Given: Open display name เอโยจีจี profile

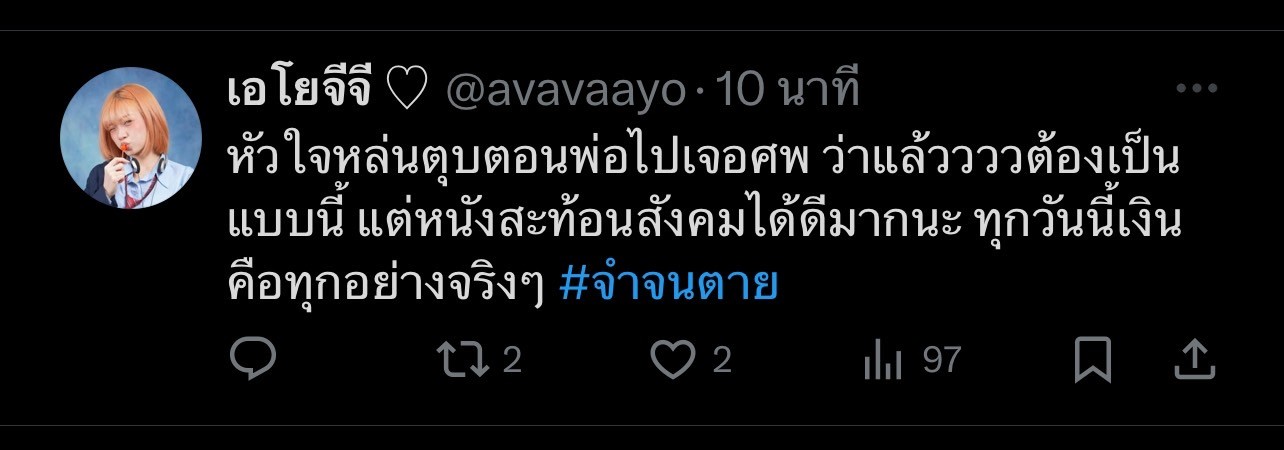Looking at the screenshot, I should click(300, 91).
